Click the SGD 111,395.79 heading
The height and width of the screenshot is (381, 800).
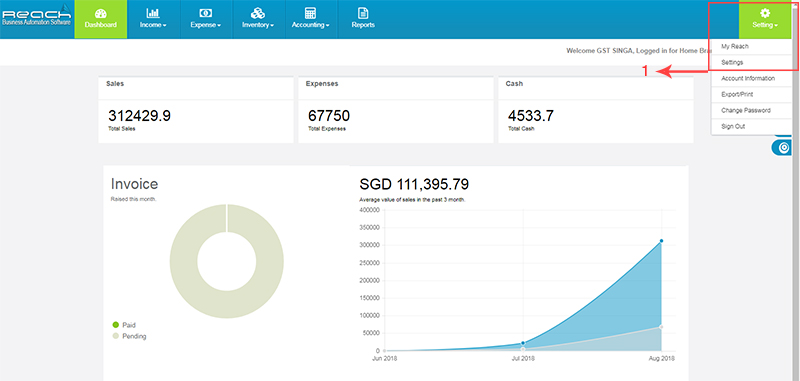coord(414,184)
